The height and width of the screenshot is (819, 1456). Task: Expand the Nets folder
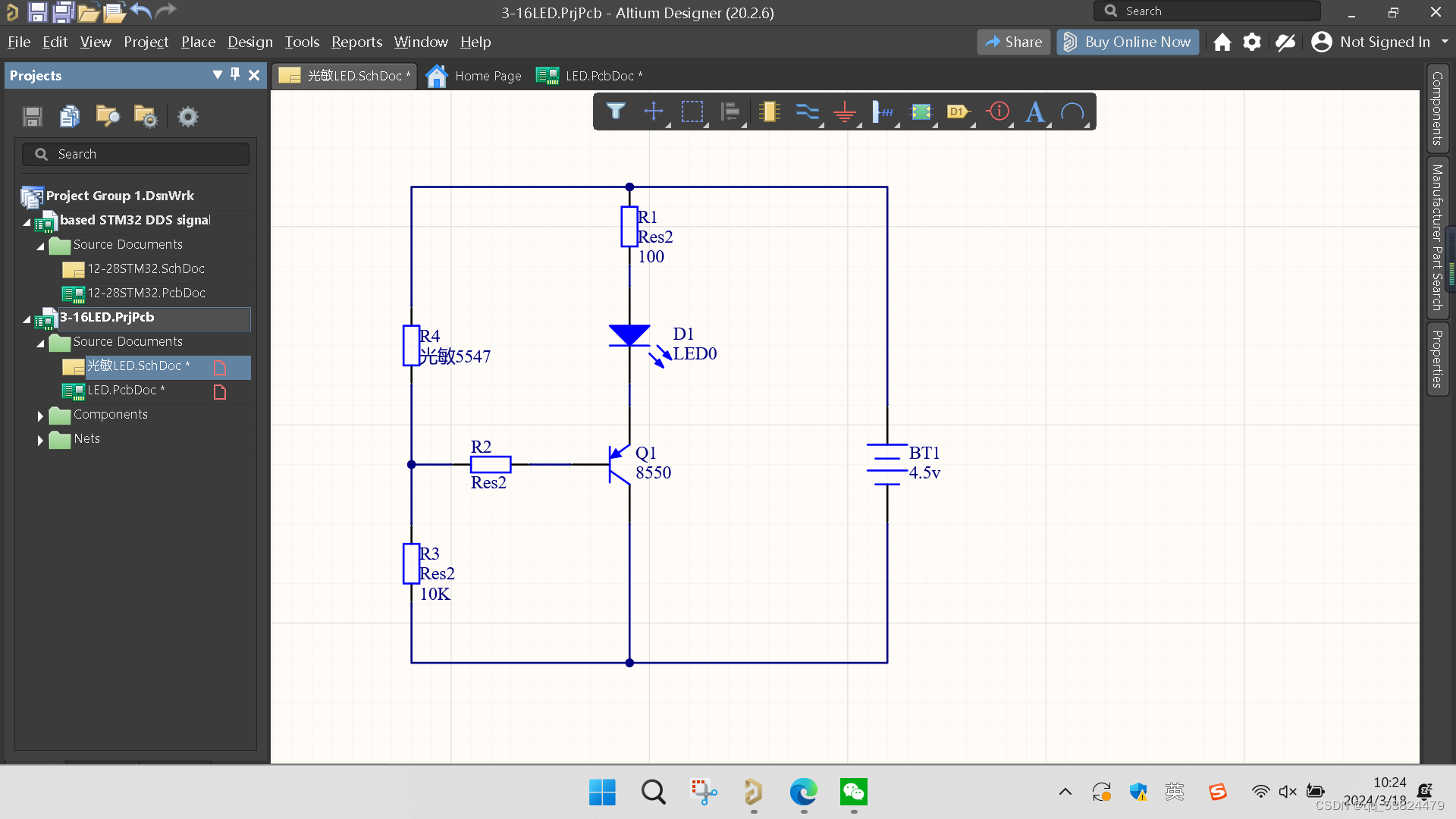click(x=40, y=440)
